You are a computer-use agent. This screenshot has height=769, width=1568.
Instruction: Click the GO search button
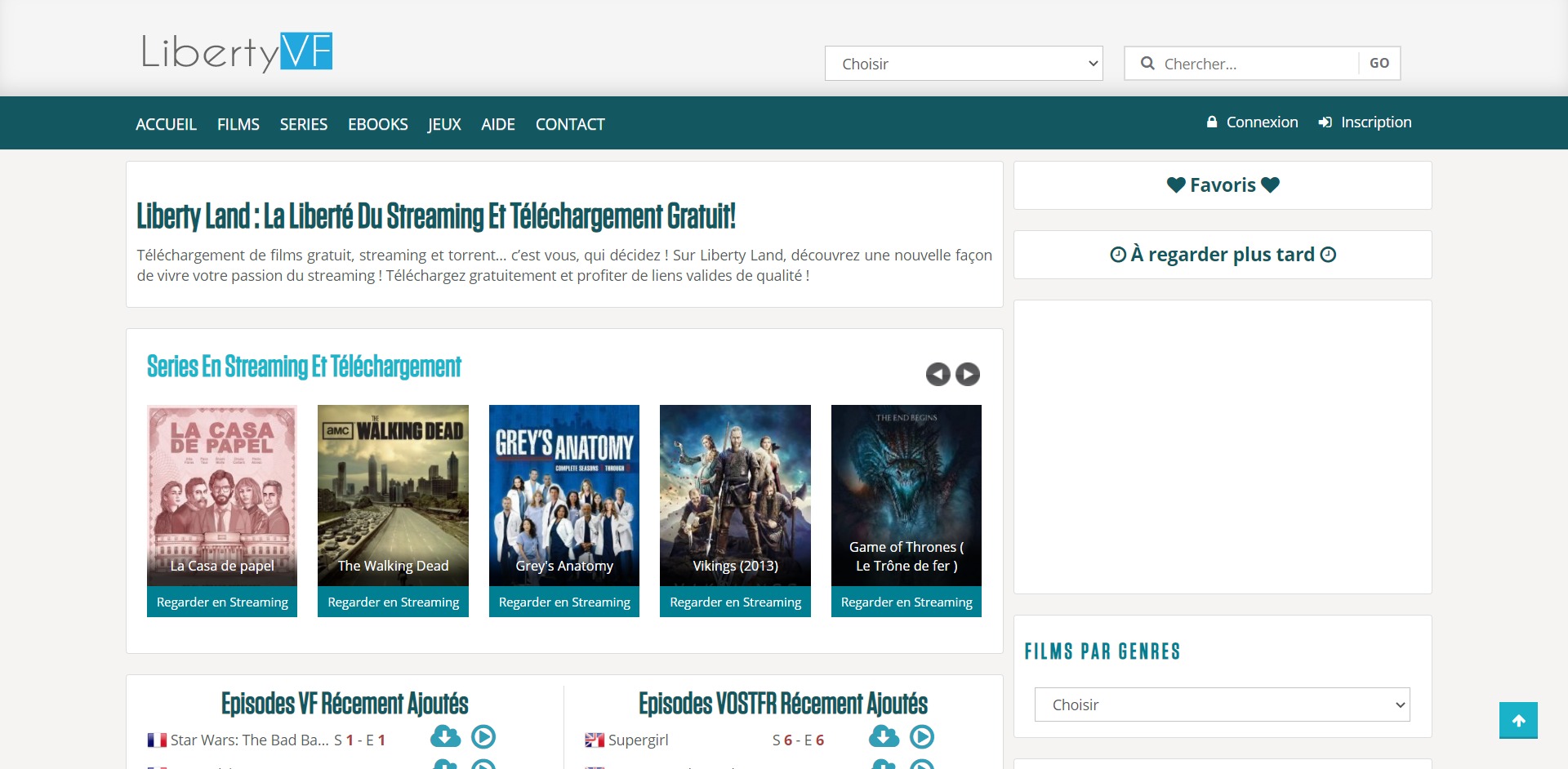click(x=1379, y=63)
